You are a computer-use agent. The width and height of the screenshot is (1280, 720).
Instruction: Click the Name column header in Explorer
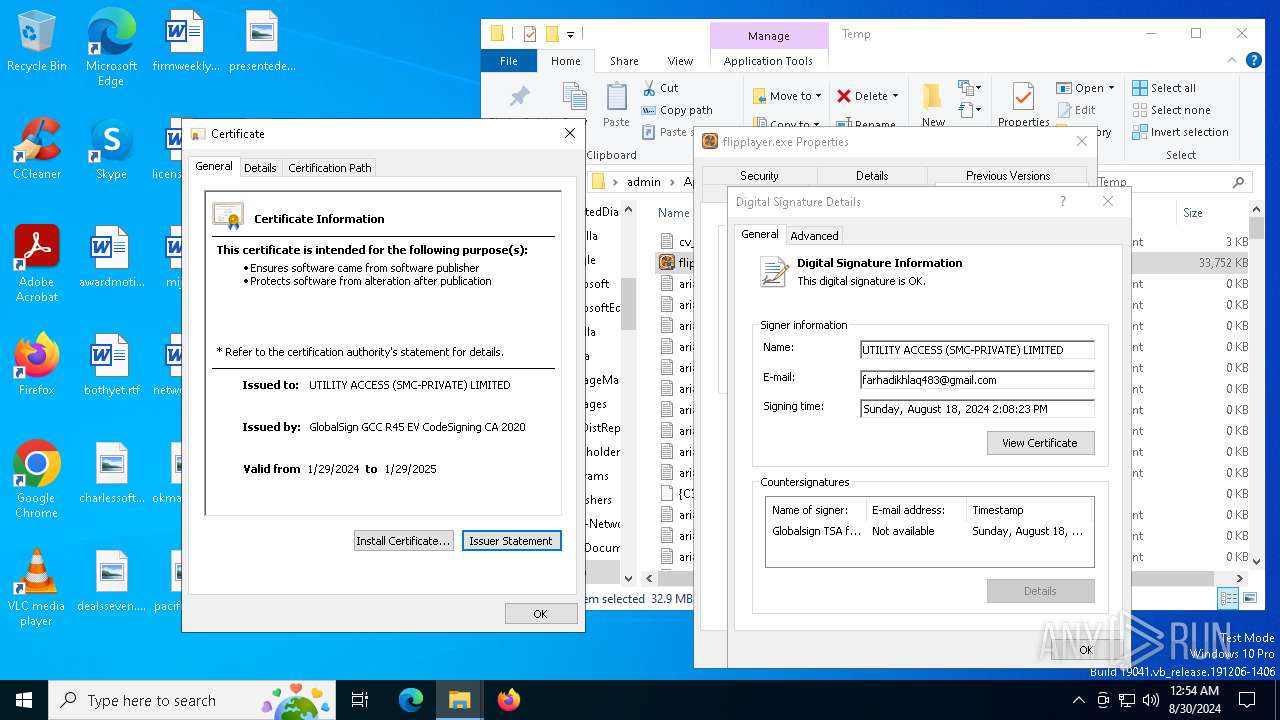coord(674,213)
